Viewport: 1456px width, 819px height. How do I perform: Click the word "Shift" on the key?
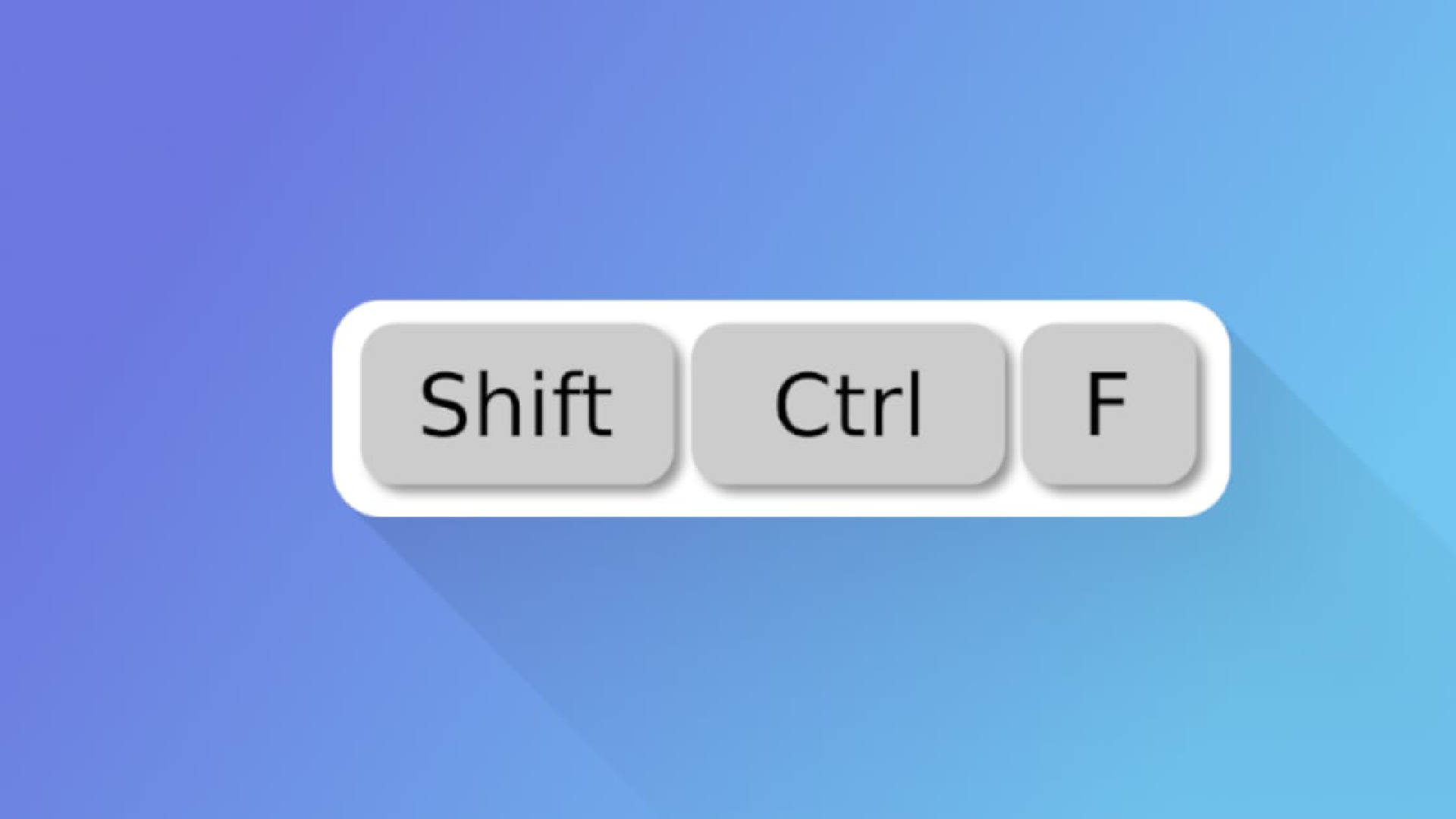pos(516,404)
